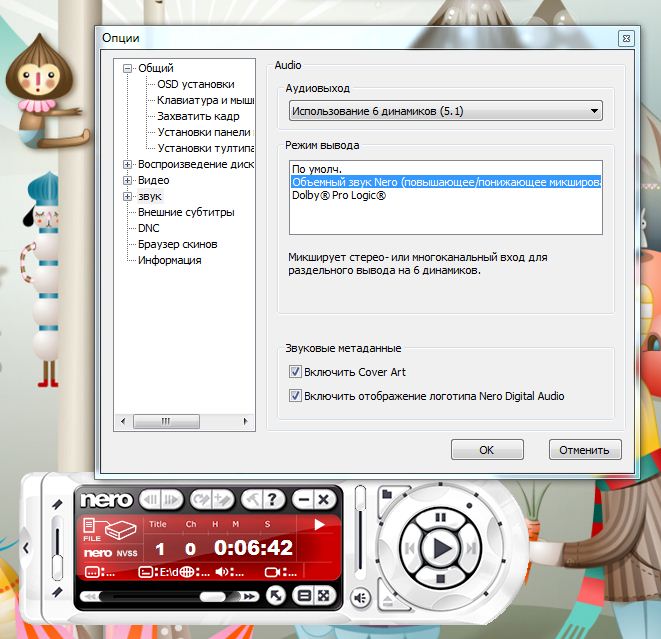
Task: Expand the Воспроизведение диска tree node
Action: point(127,164)
